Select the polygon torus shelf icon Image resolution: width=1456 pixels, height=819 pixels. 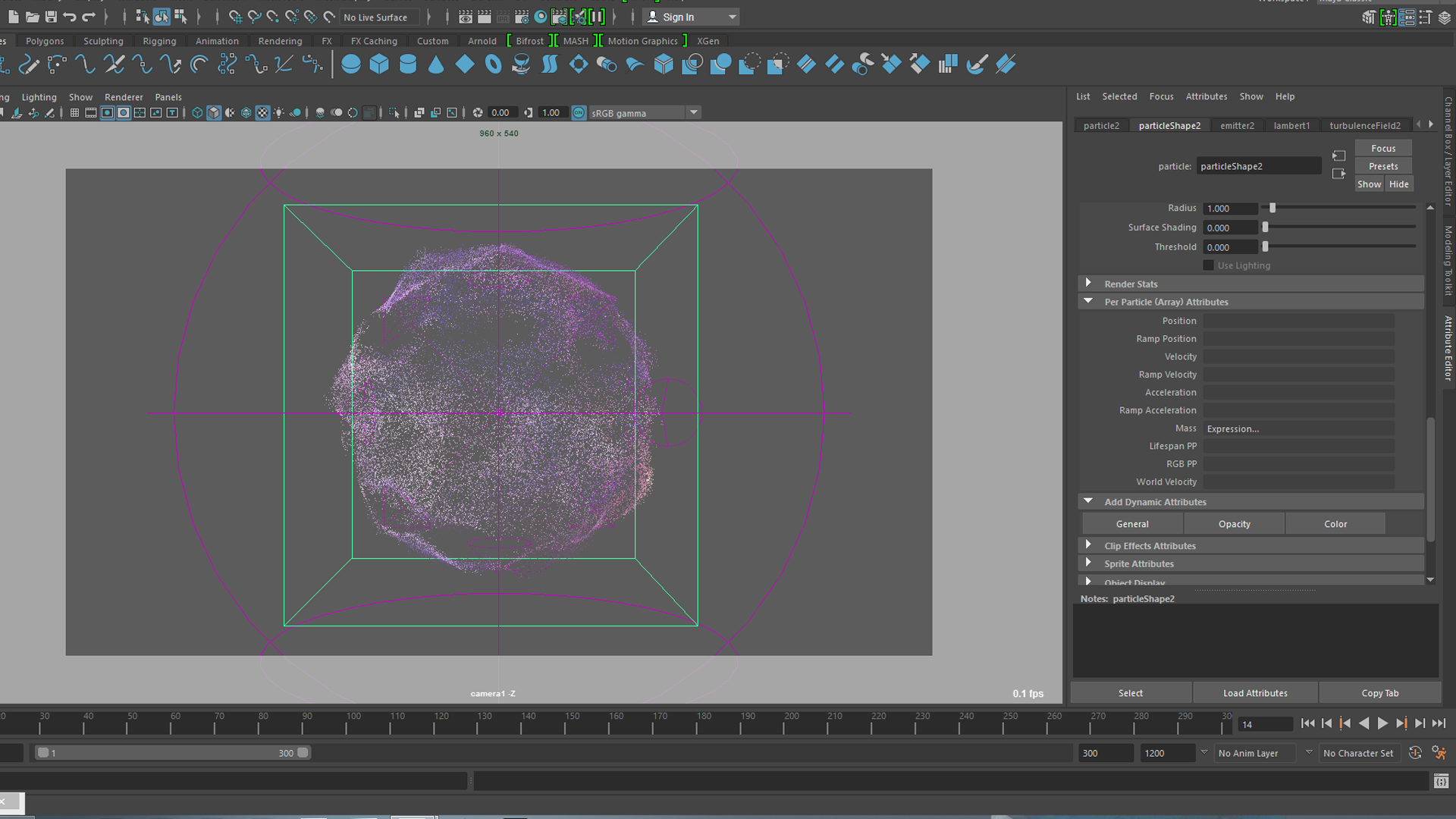493,64
